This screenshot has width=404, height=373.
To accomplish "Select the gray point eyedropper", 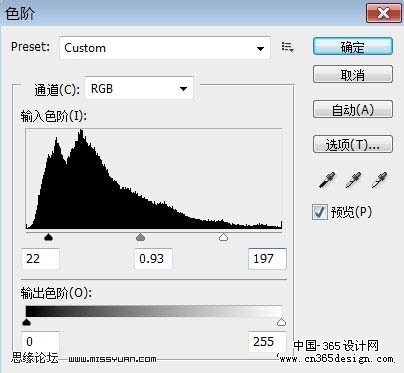I will point(353,180).
